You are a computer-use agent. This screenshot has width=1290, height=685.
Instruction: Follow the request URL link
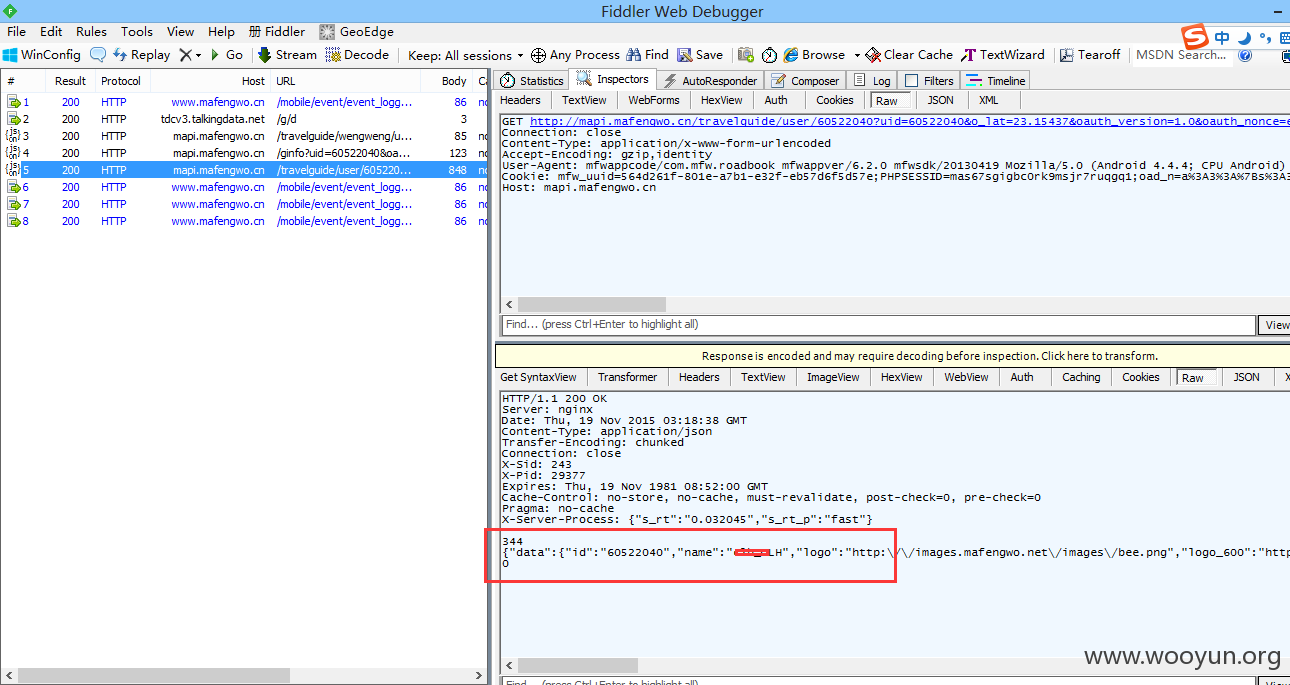[x=909, y=121]
